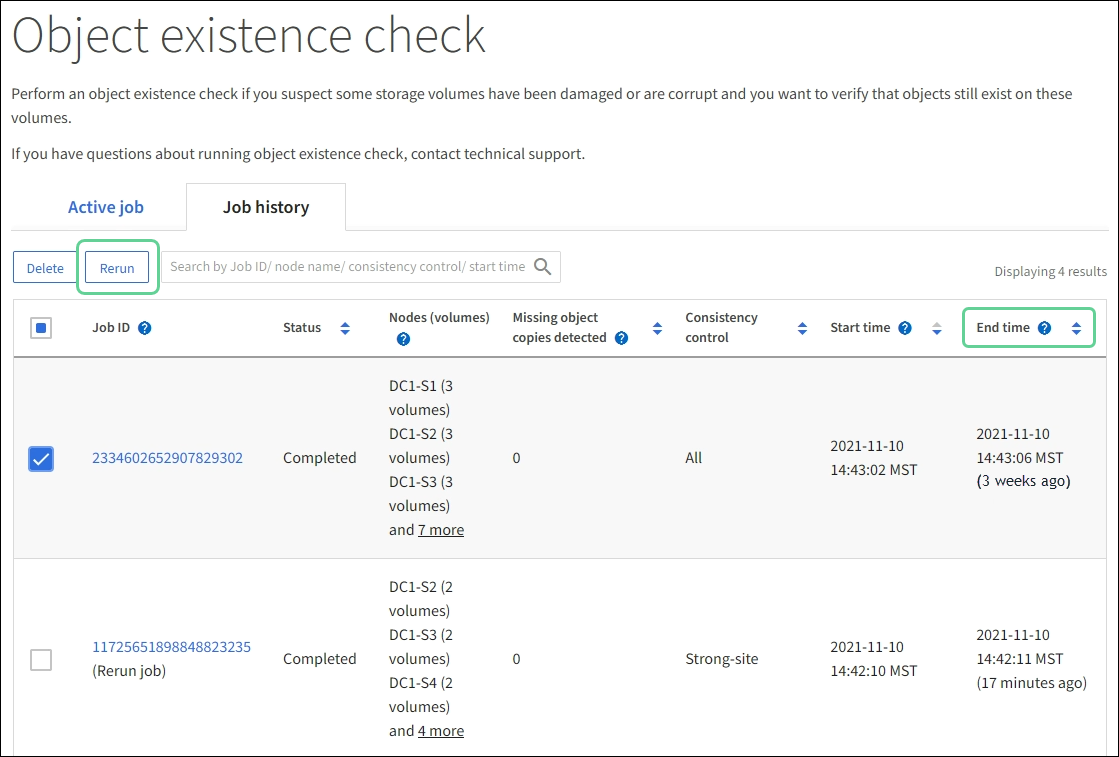Toggle the select-all checkbox in header
Image resolution: width=1119 pixels, height=757 pixels.
click(41, 328)
